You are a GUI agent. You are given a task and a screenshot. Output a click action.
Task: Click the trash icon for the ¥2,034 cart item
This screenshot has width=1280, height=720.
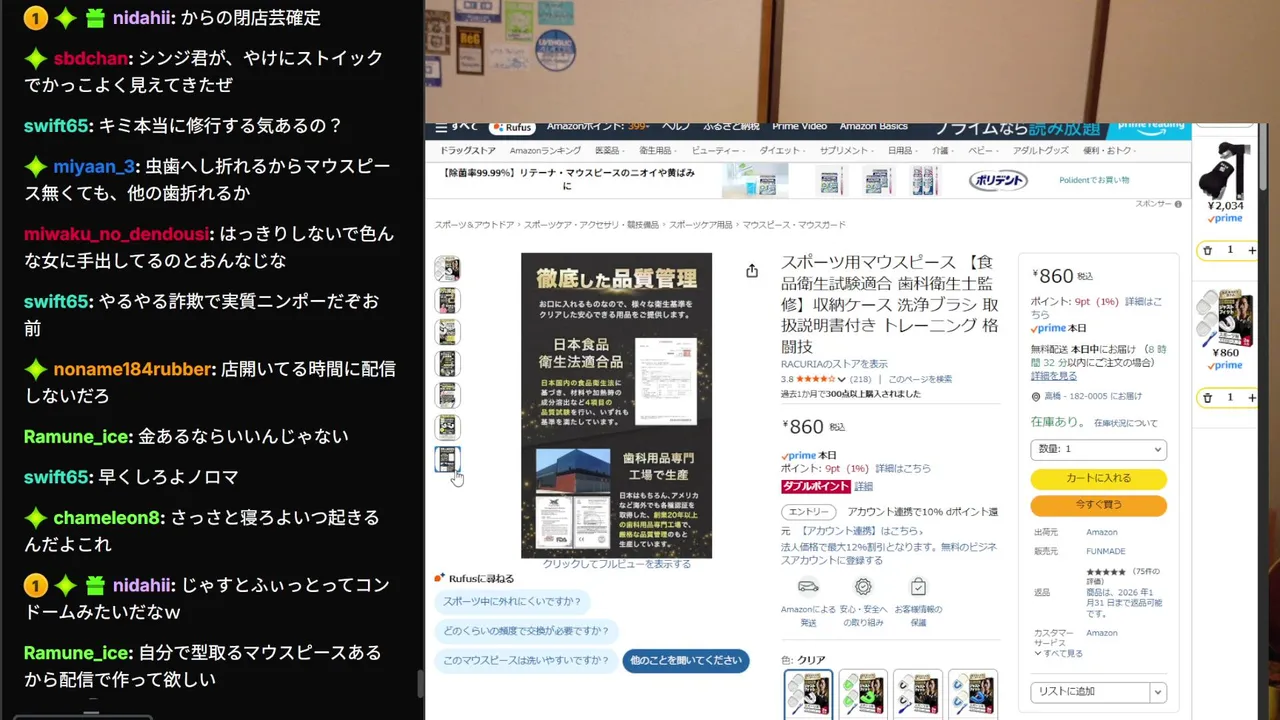coord(1207,250)
